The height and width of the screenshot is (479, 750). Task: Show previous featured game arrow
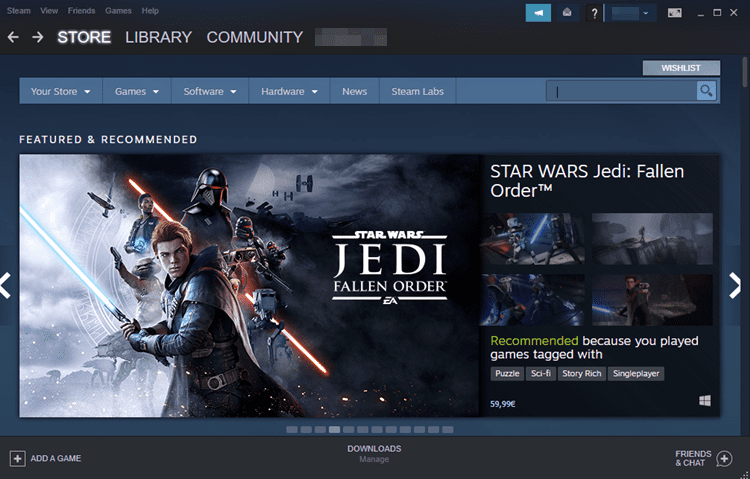click(x=6, y=286)
